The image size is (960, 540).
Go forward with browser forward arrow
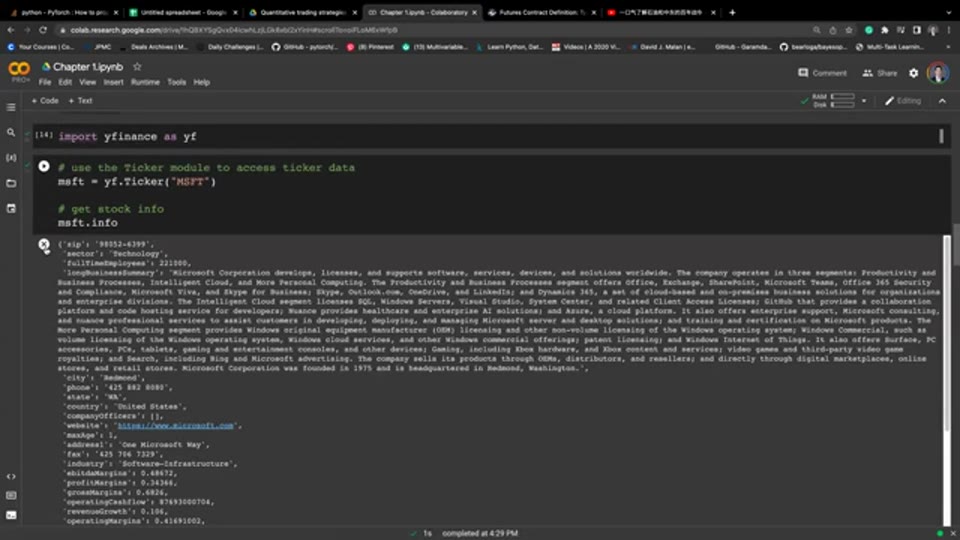pos(27,29)
